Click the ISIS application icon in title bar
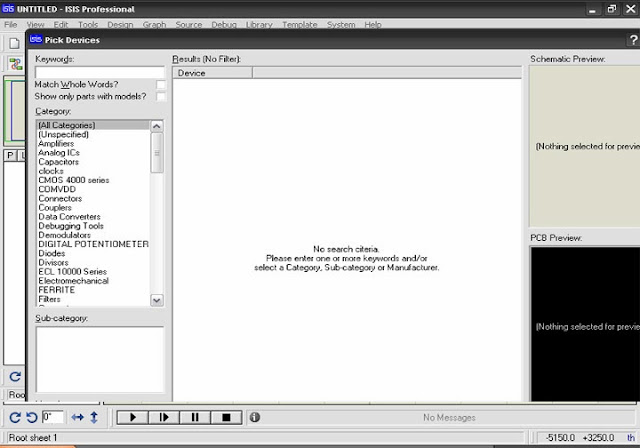This screenshot has height=448, width=640. tap(8, 9)
